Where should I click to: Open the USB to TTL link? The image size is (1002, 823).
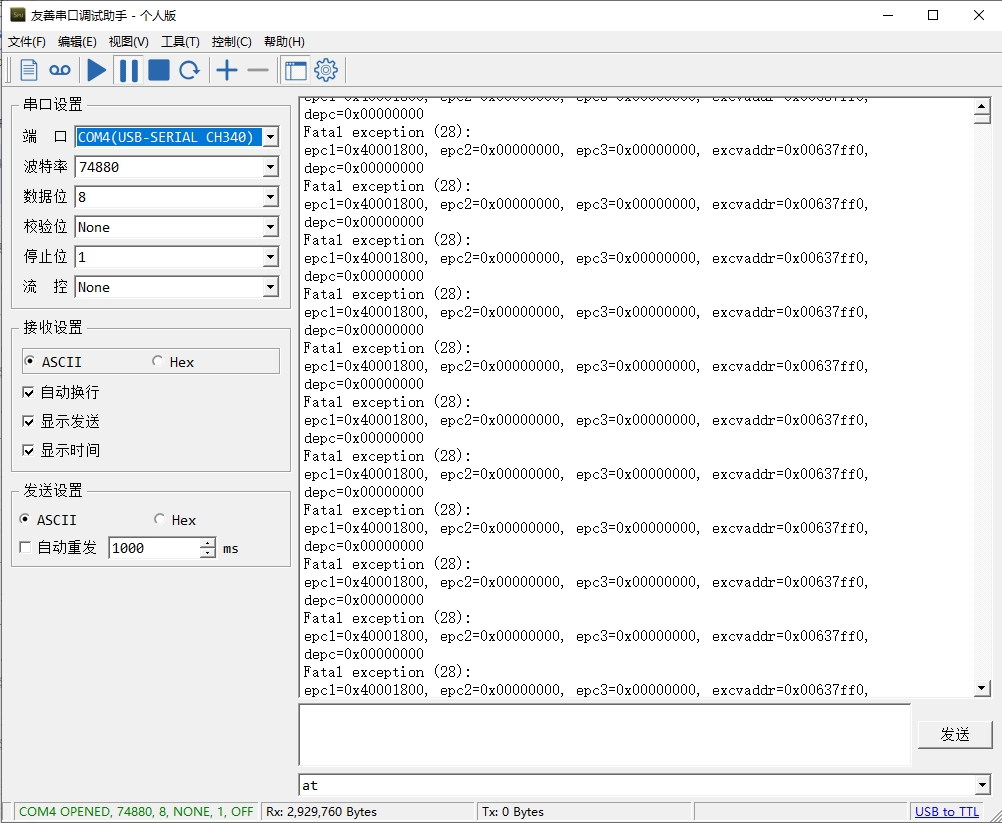(x=946, y=811)
